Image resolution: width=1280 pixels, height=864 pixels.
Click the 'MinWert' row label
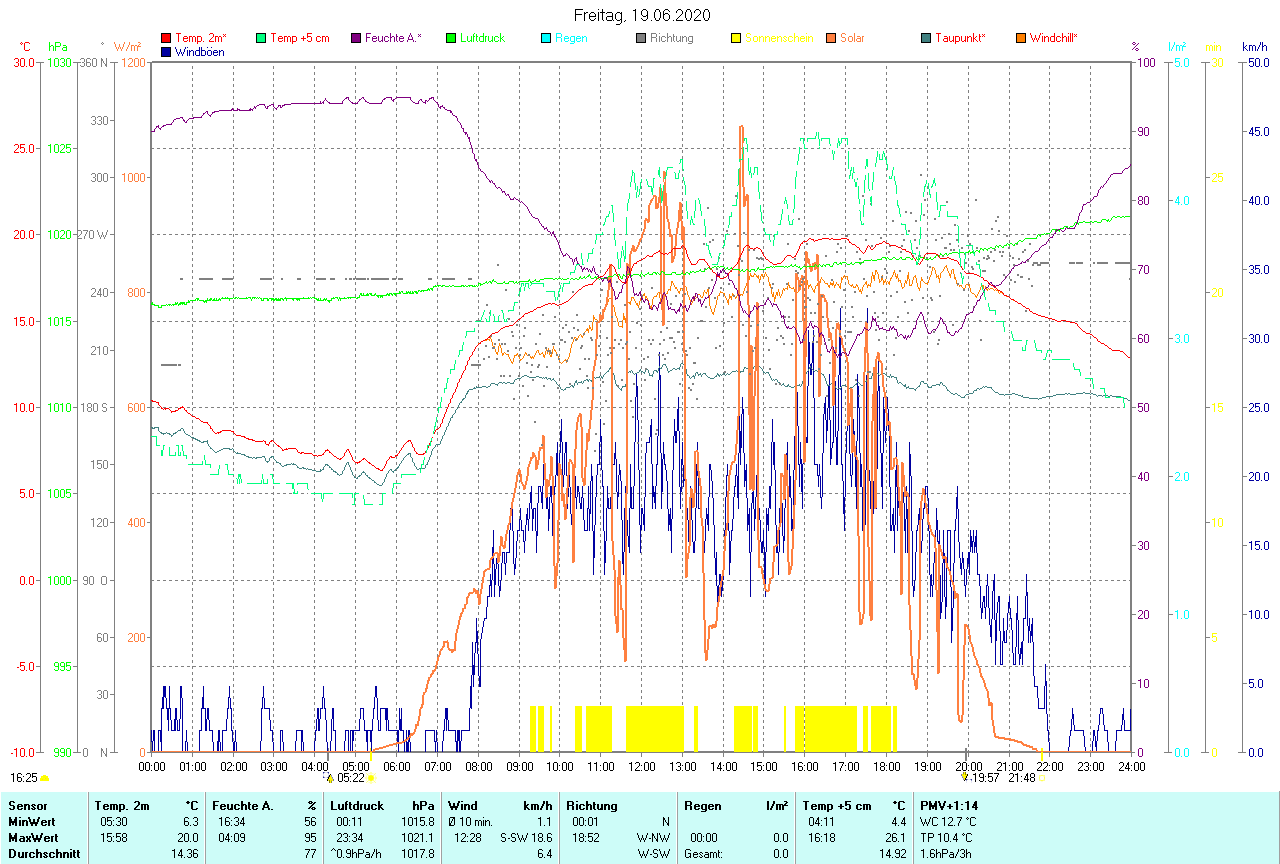click(31, 821)
